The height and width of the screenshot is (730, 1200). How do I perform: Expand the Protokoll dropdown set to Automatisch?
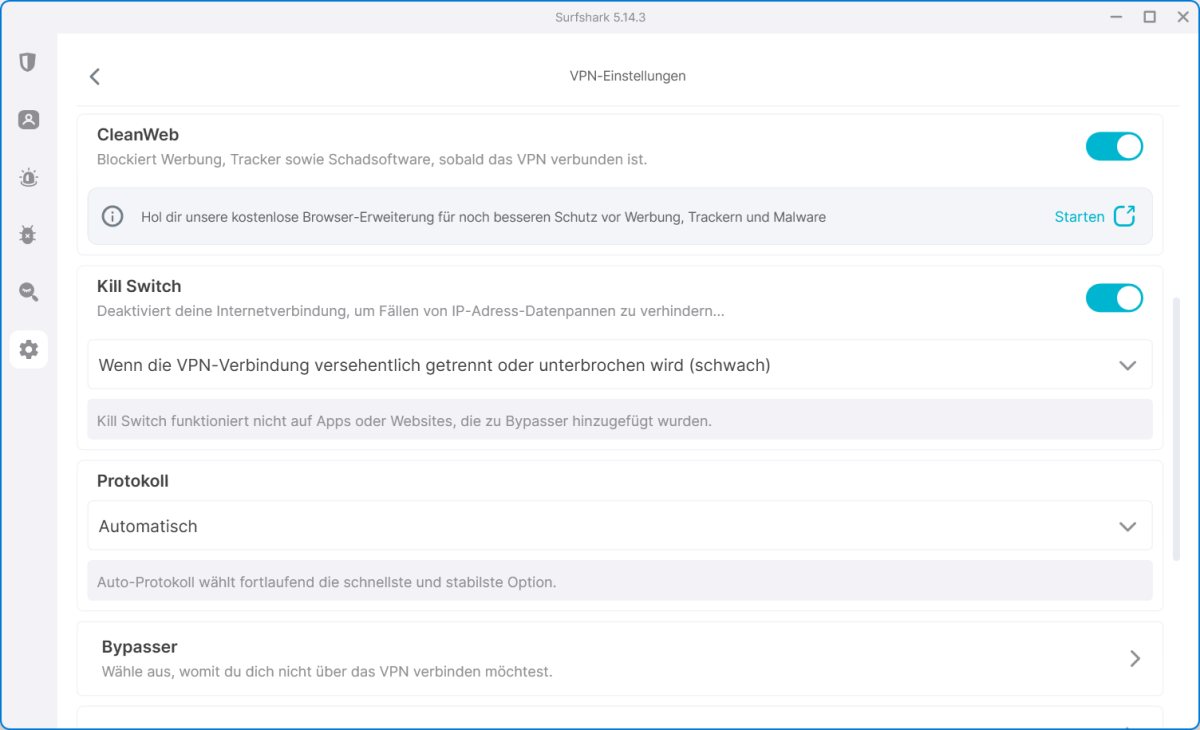(x=619, y=526)
